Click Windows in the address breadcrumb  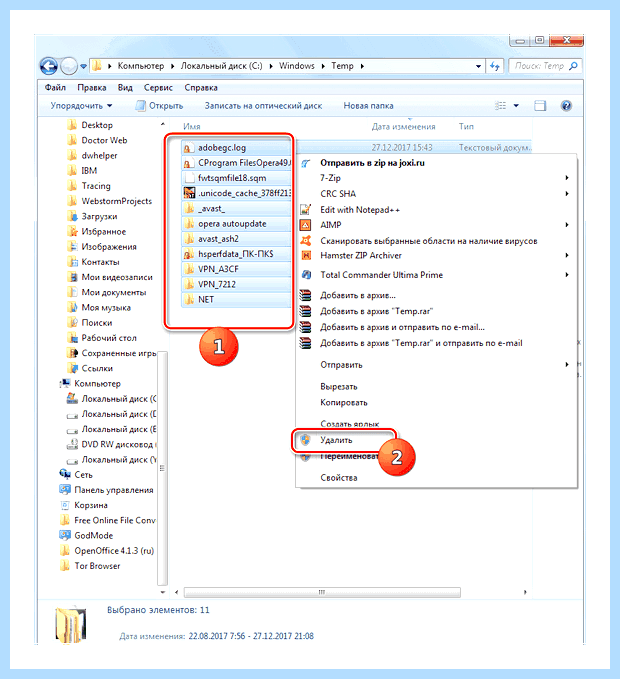click(297, 66)
